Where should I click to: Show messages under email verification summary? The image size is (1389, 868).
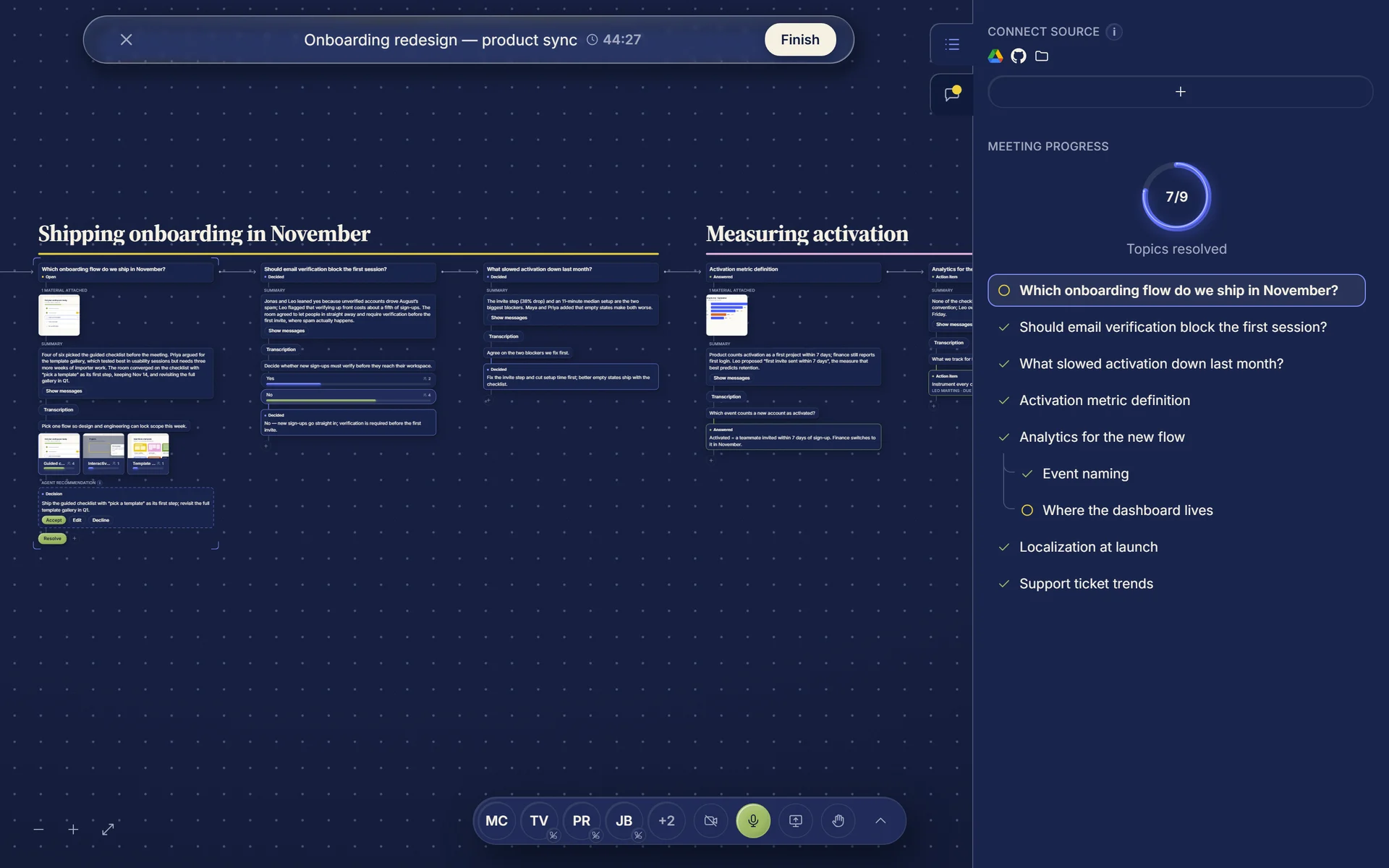[286, 331]
